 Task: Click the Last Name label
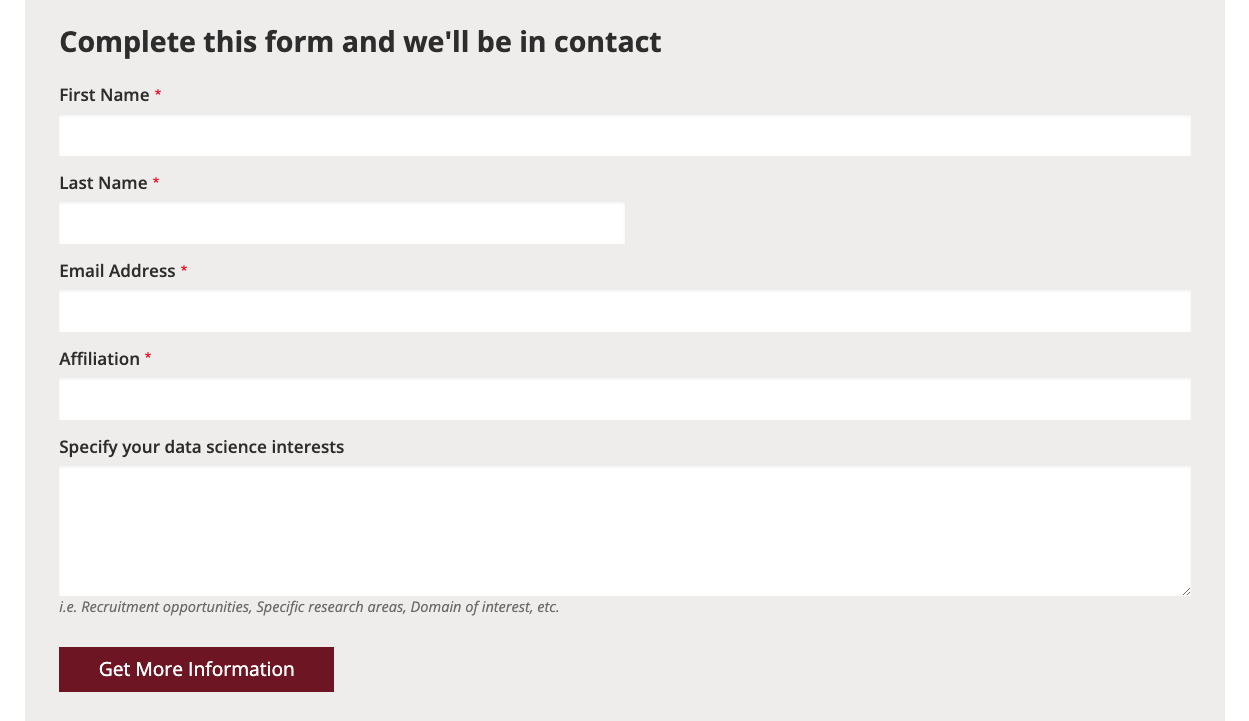103,183
